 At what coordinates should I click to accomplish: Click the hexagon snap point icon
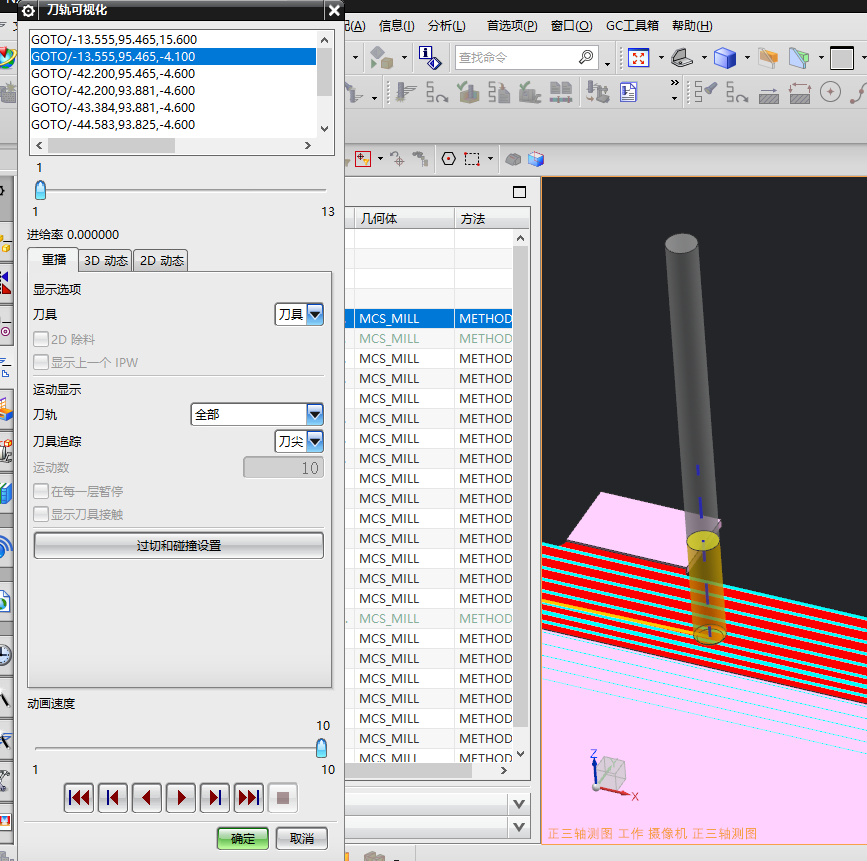[x=448, y=159]
